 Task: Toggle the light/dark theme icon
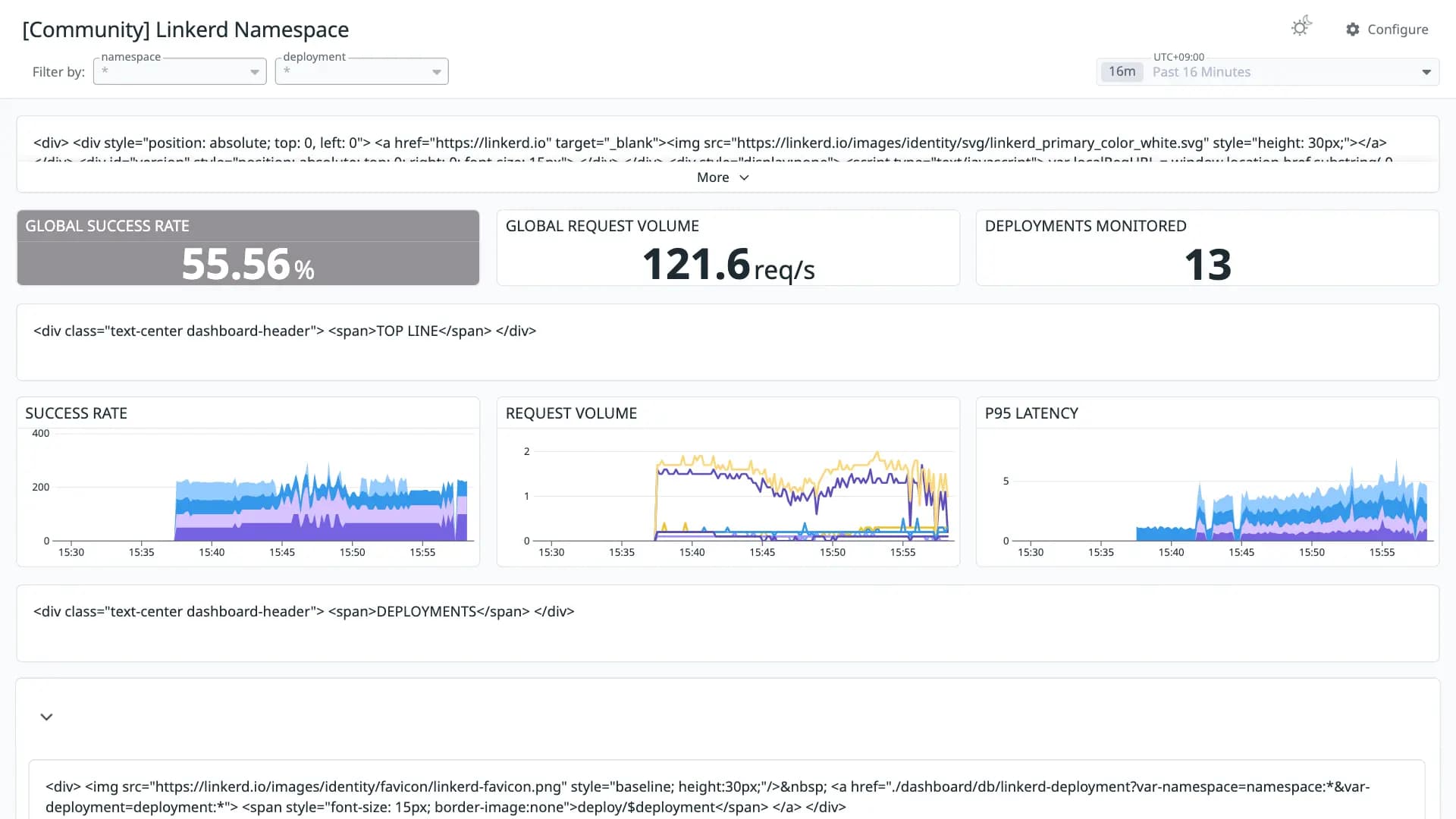point(1301,27)
